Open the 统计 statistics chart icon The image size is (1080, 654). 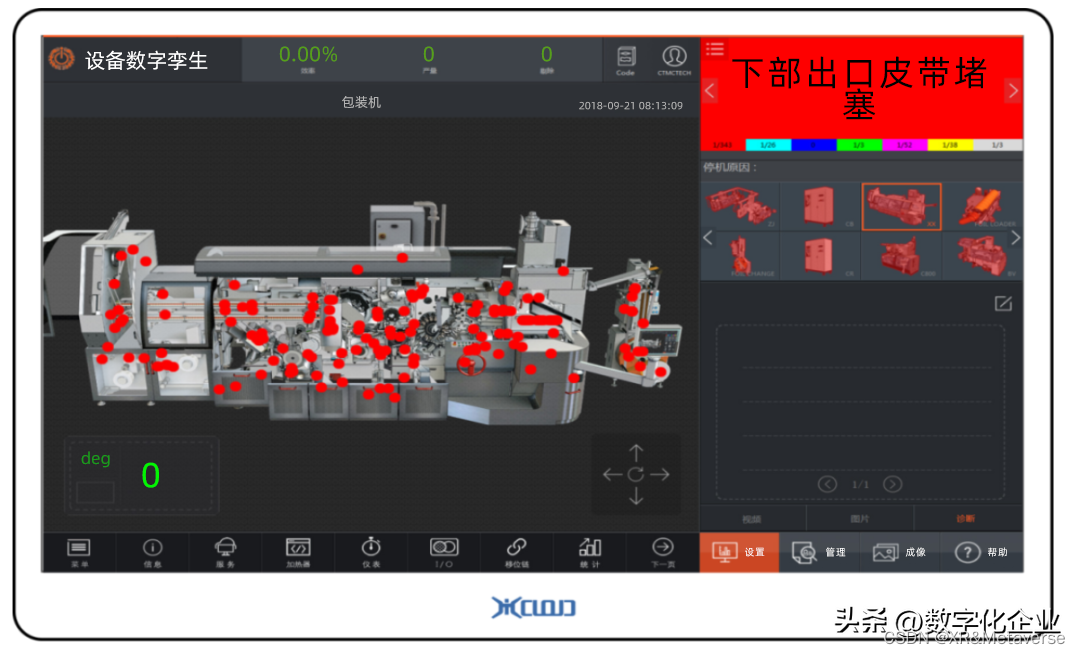click(590, 551)
